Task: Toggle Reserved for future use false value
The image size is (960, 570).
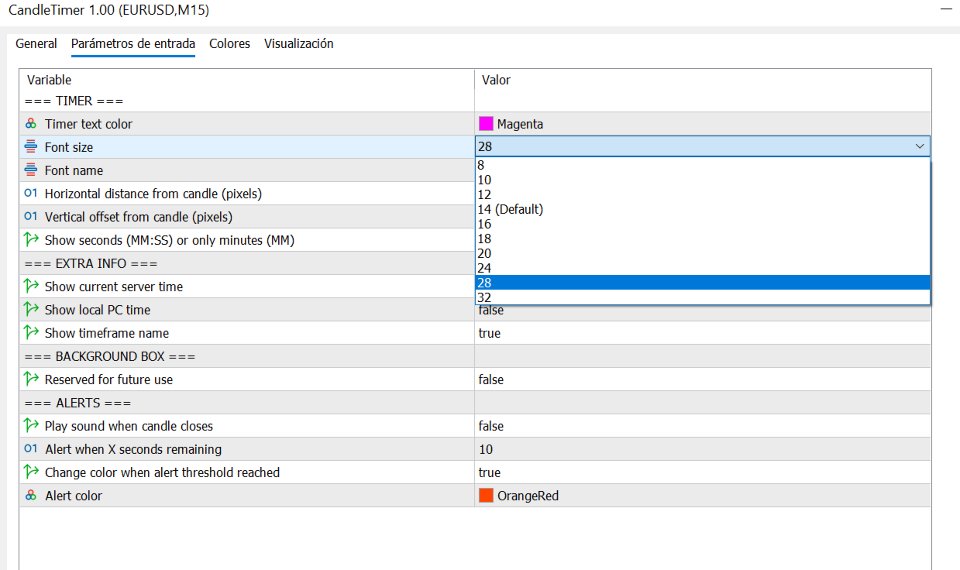Action: tap(491, 380)
